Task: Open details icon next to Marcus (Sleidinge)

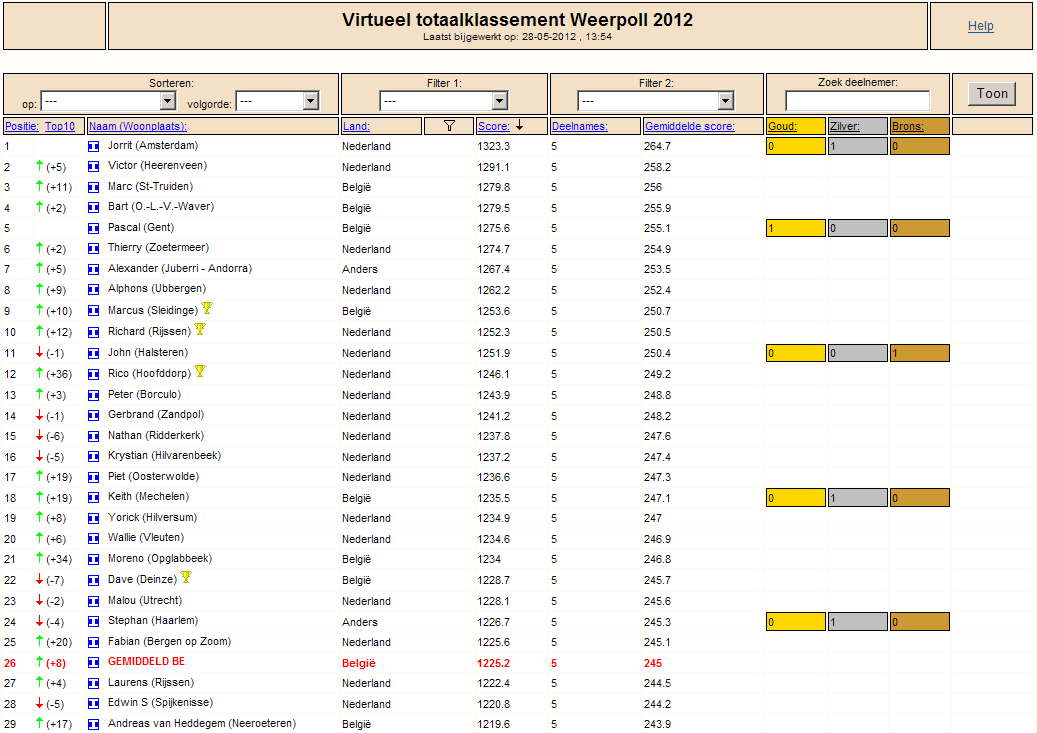Action: 93,311
